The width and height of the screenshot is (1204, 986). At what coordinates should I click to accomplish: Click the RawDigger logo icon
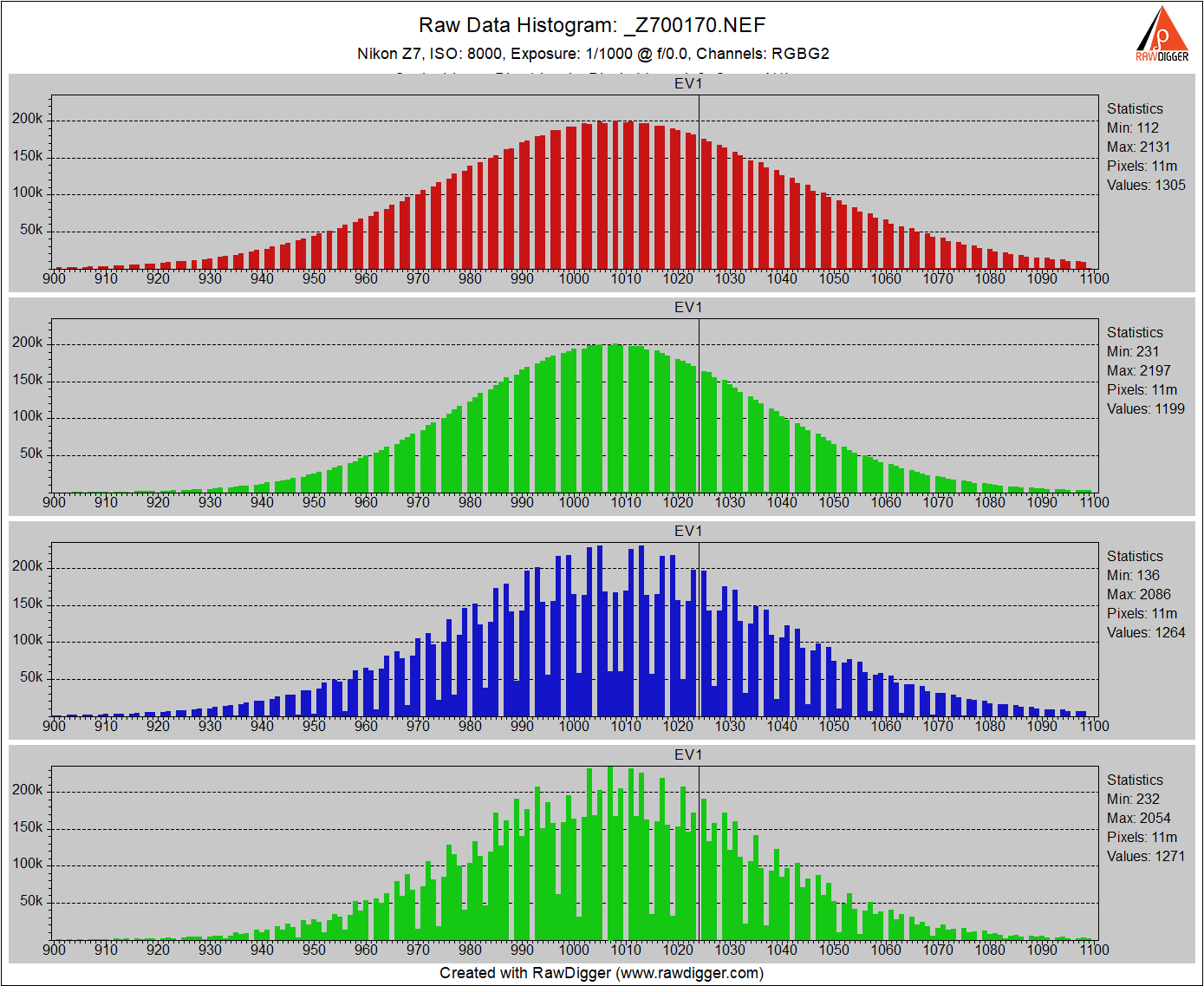click(x=1162, y=34)
